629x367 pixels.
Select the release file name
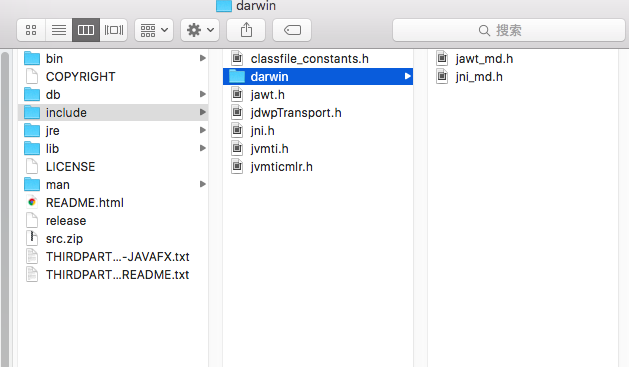[66, 221]
